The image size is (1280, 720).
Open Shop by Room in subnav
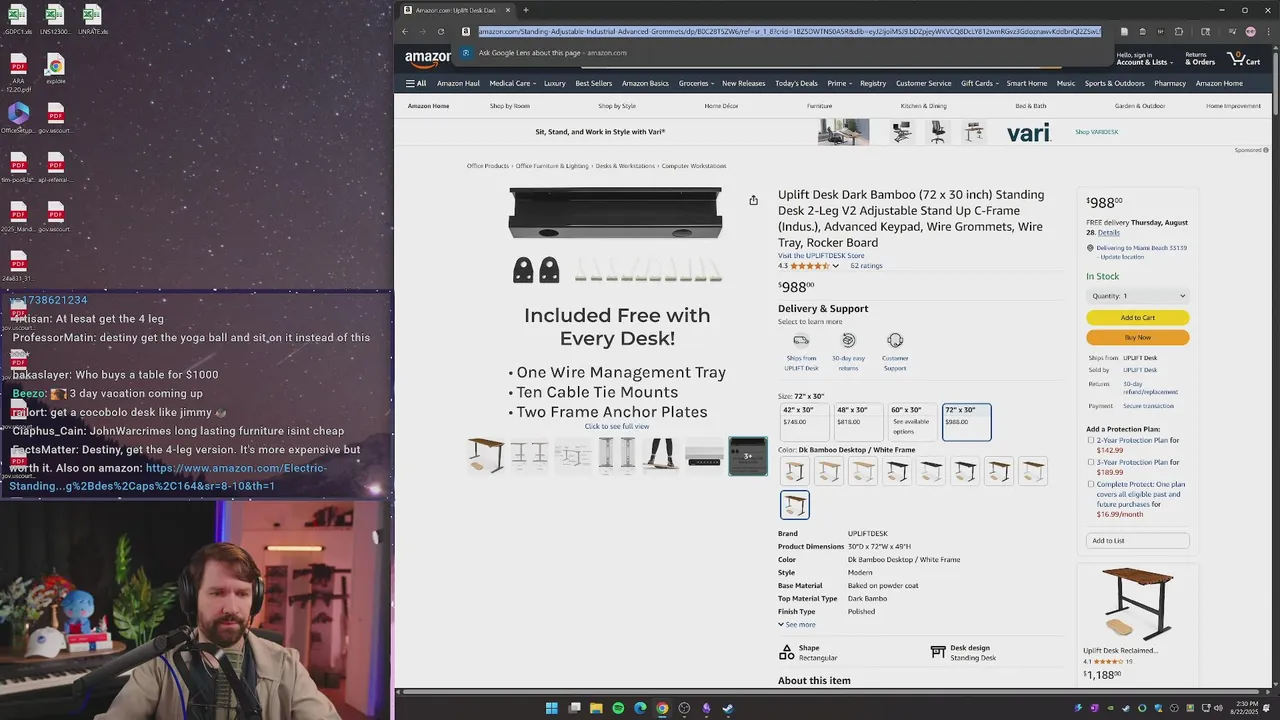(x=510, y=106)
